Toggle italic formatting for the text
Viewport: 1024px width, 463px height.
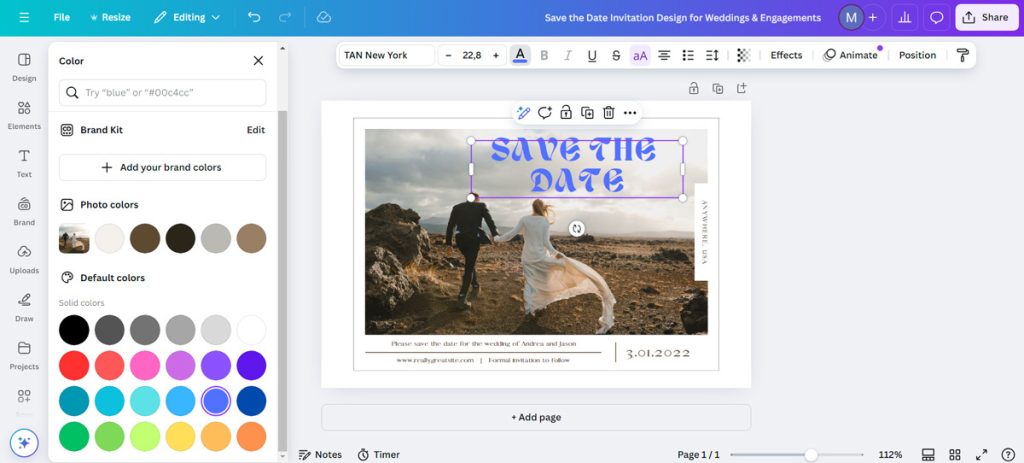(568, 55)
